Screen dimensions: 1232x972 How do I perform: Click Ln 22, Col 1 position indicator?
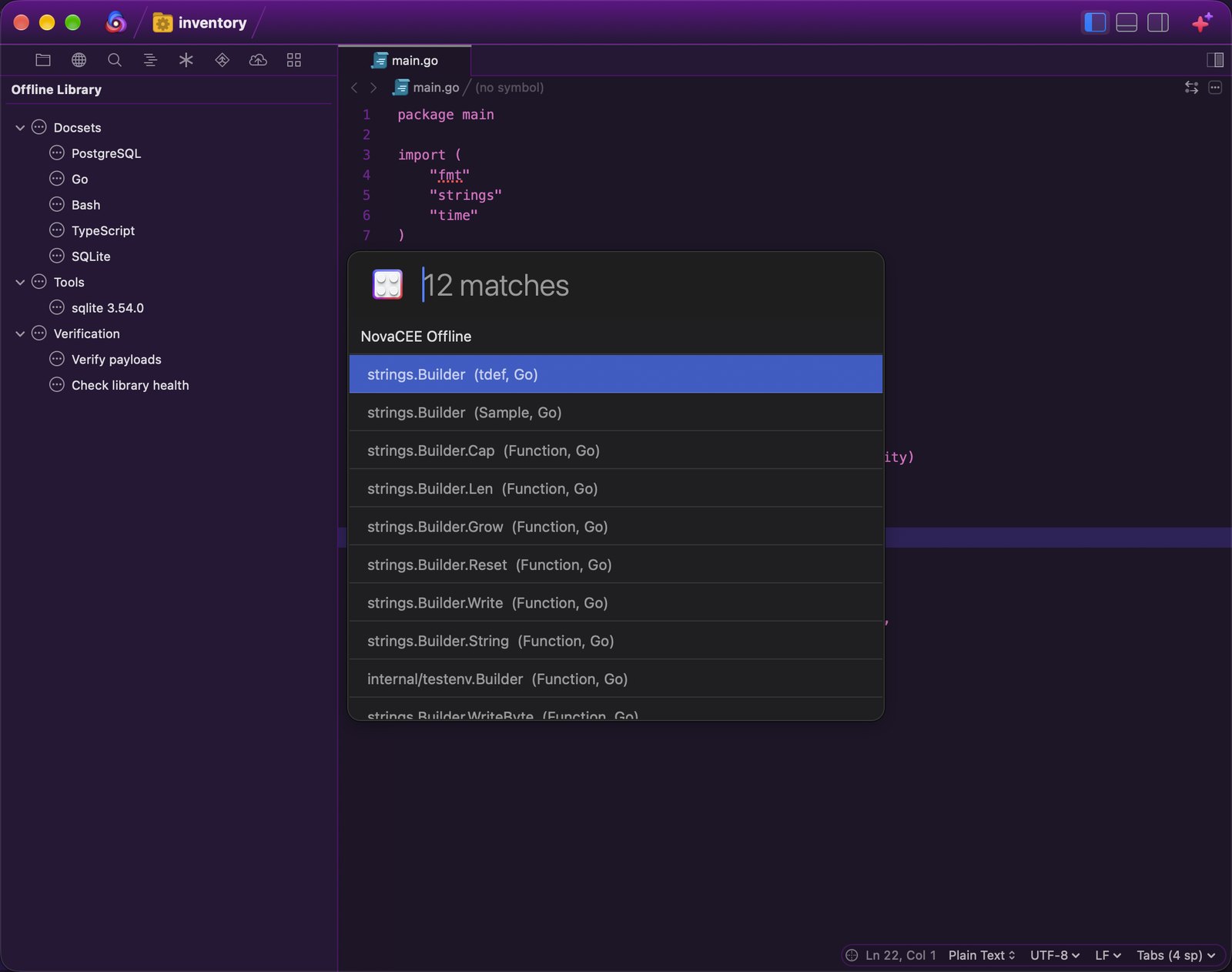(x=900, y=955)
